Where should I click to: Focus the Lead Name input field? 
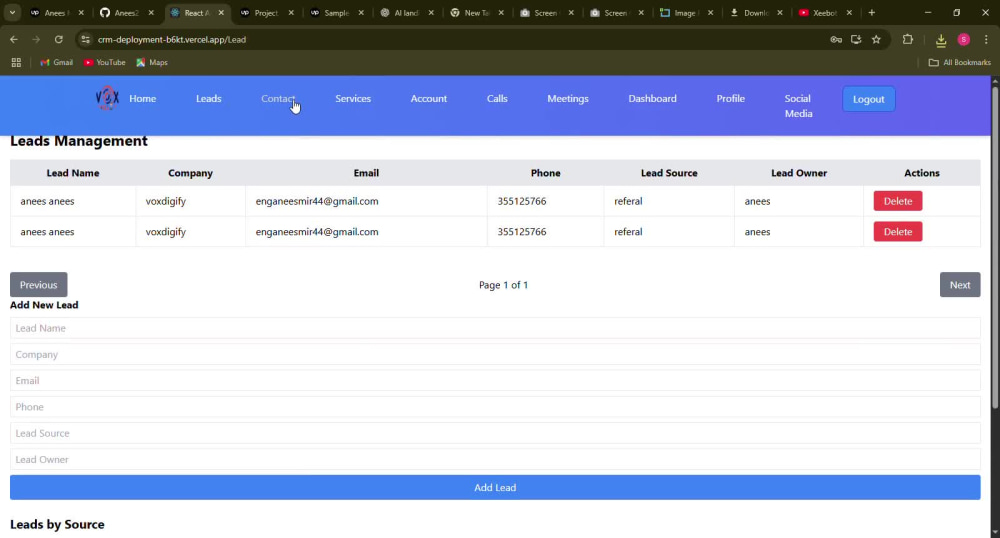pyautogui.click(x=495, y=328)
